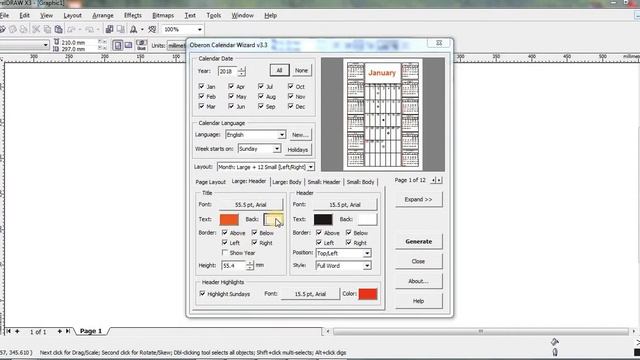Image resolution: width=640 pixels, height=360 pixels.
Task: Go to first page navigator arrow
Action: click(x=9, y=331)
